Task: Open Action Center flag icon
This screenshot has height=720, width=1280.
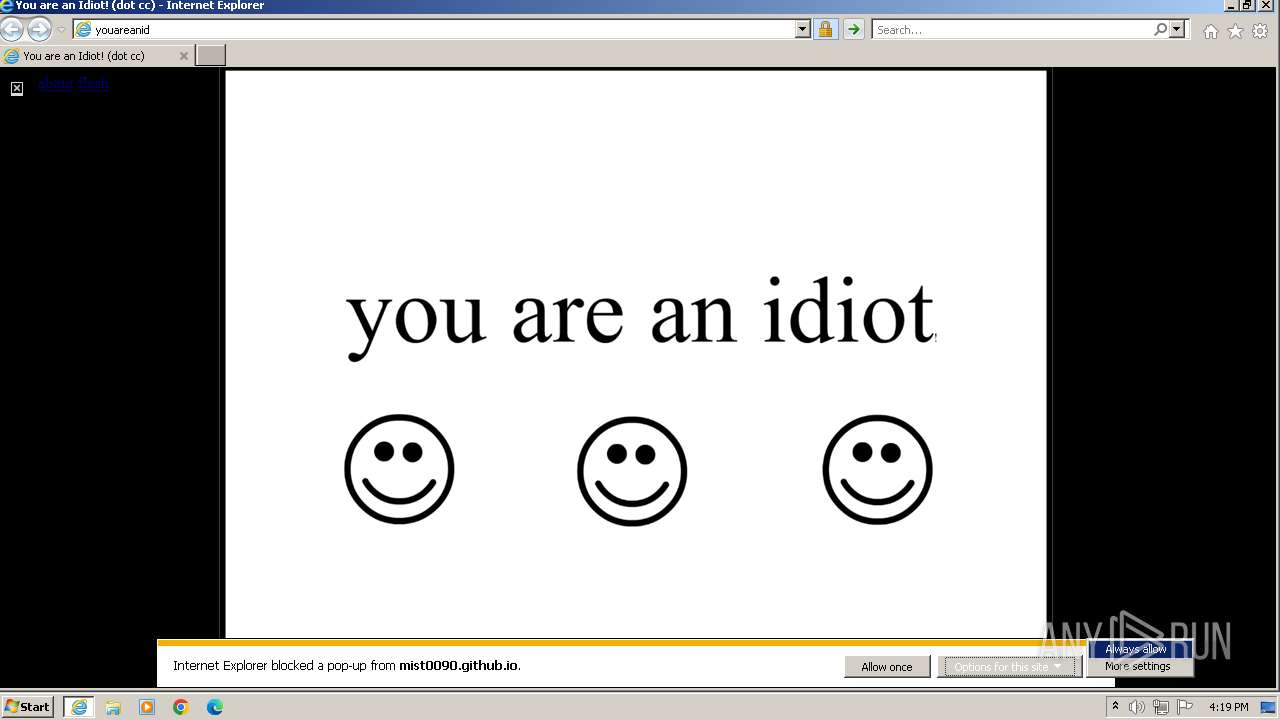Action: click(x=1185, y=707)
